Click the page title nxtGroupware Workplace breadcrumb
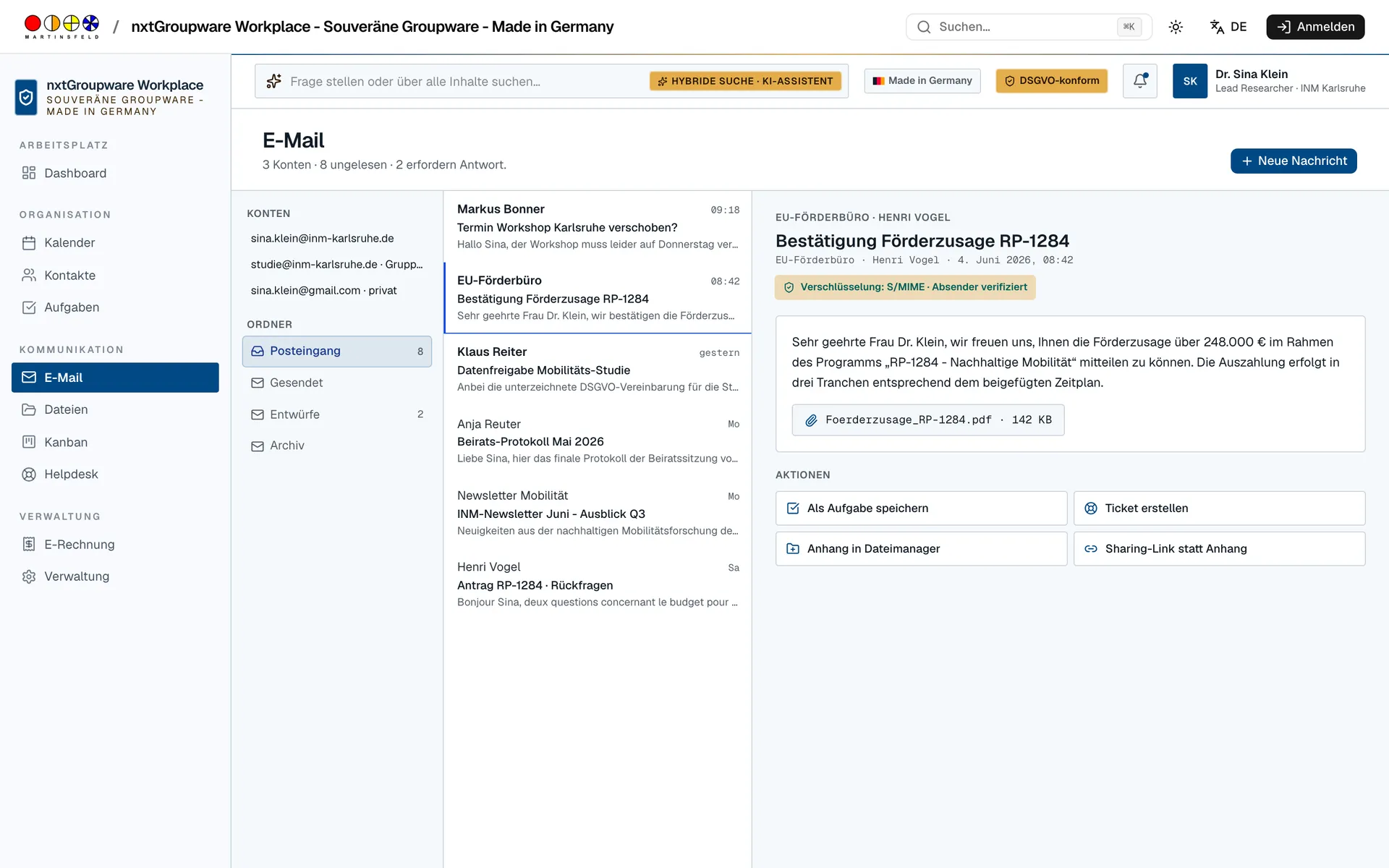The image size is (1389, 868). [x=372, y=27]
